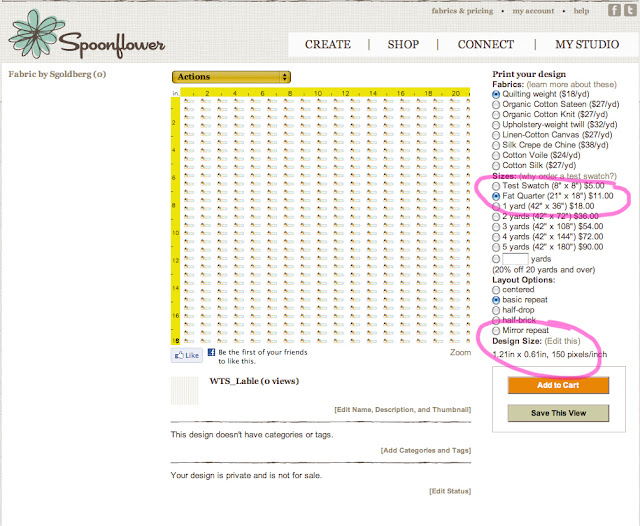
Task: Select Organic Cotton Sateen fabric
Action: pos(496,105)
